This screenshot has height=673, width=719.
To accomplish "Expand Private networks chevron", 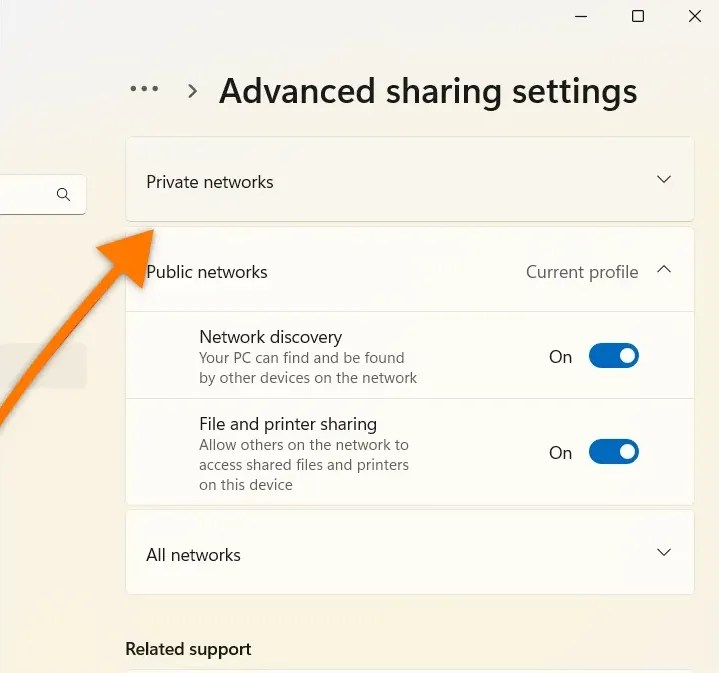I will (x=664, y=179).
